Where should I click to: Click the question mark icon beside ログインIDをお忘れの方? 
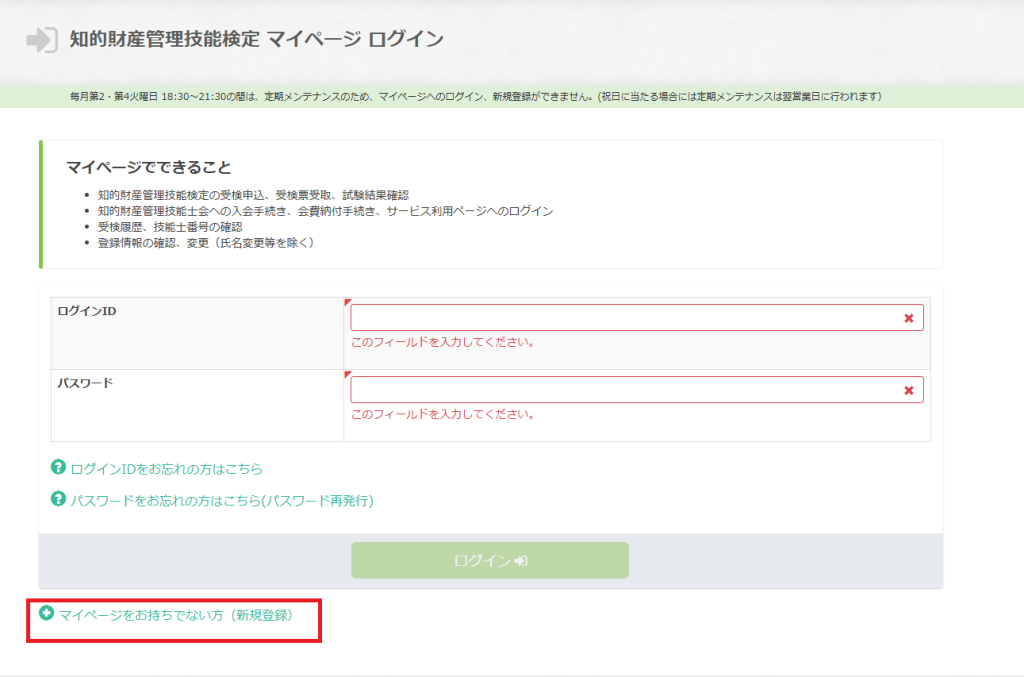pyautogui.click(x=58, y=467)
